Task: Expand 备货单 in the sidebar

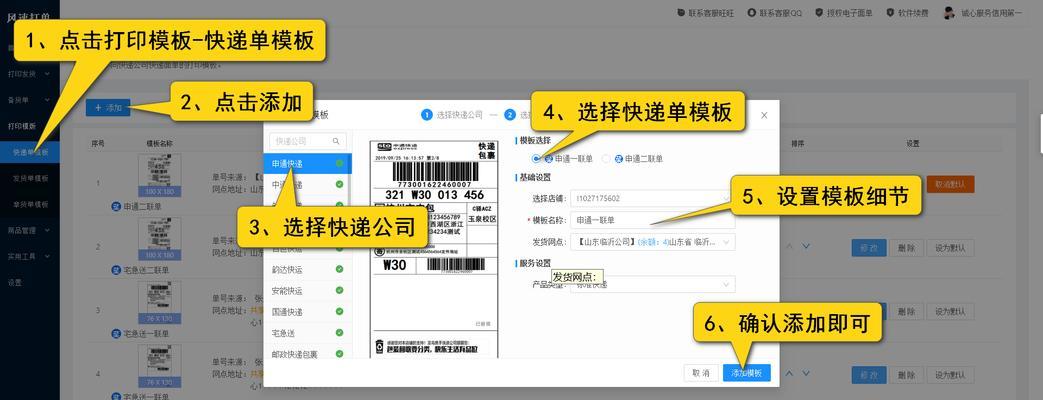Action: [x=29, y=99]
